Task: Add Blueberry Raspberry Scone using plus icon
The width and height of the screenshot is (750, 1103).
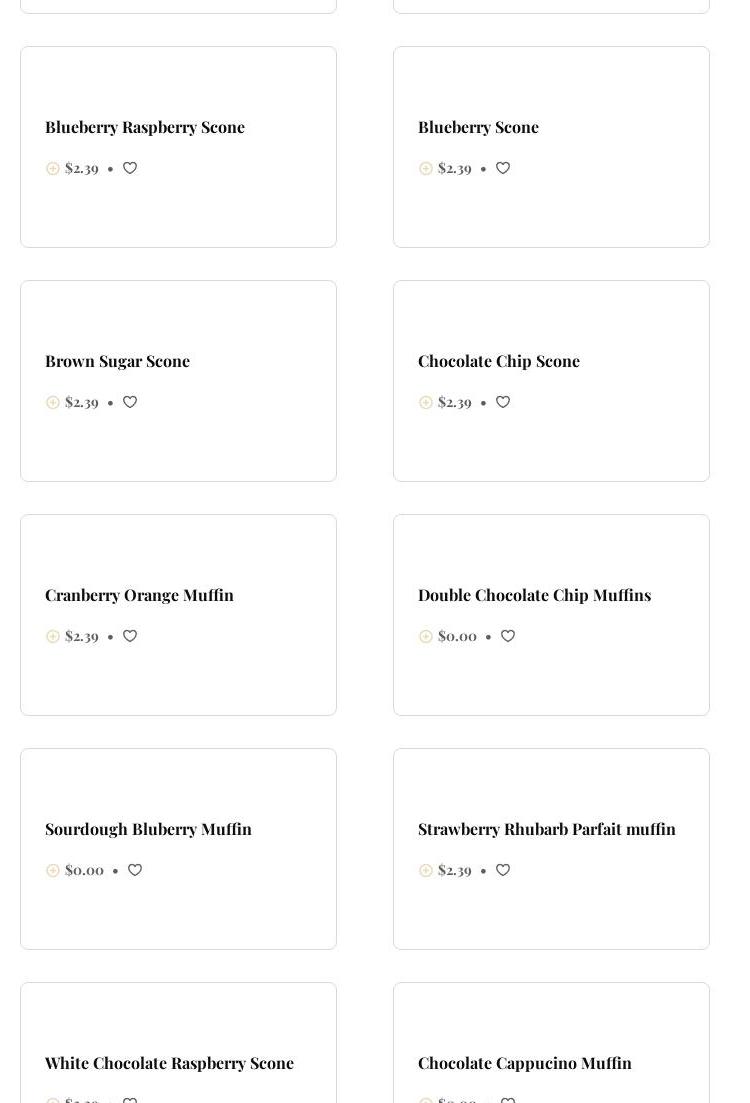Action: point(53,168)
